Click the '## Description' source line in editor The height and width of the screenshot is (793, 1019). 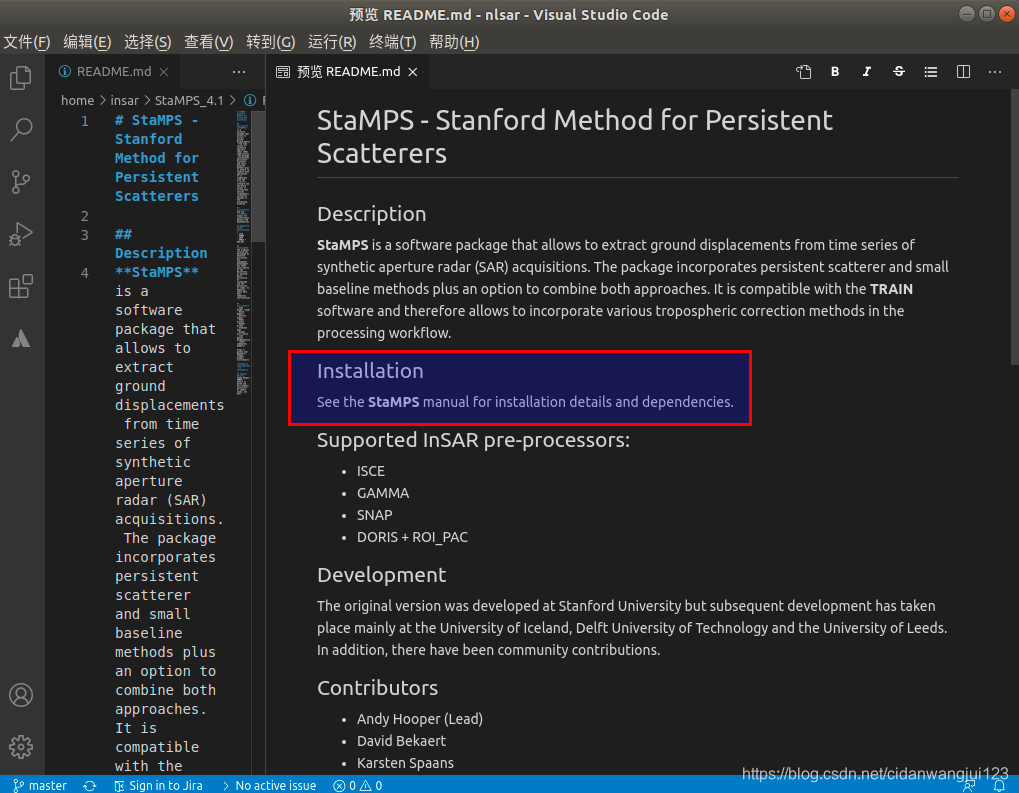pyautogui.click(x=161, y=244)
